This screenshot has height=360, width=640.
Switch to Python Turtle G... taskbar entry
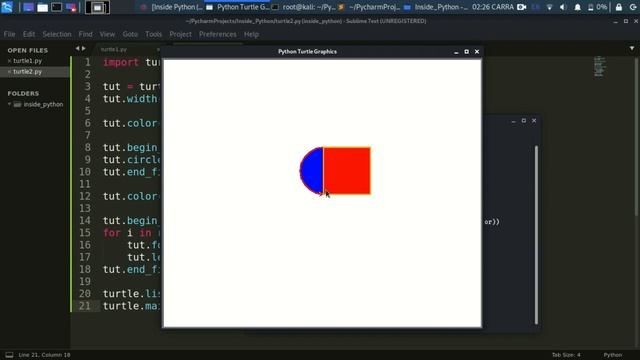237,7
